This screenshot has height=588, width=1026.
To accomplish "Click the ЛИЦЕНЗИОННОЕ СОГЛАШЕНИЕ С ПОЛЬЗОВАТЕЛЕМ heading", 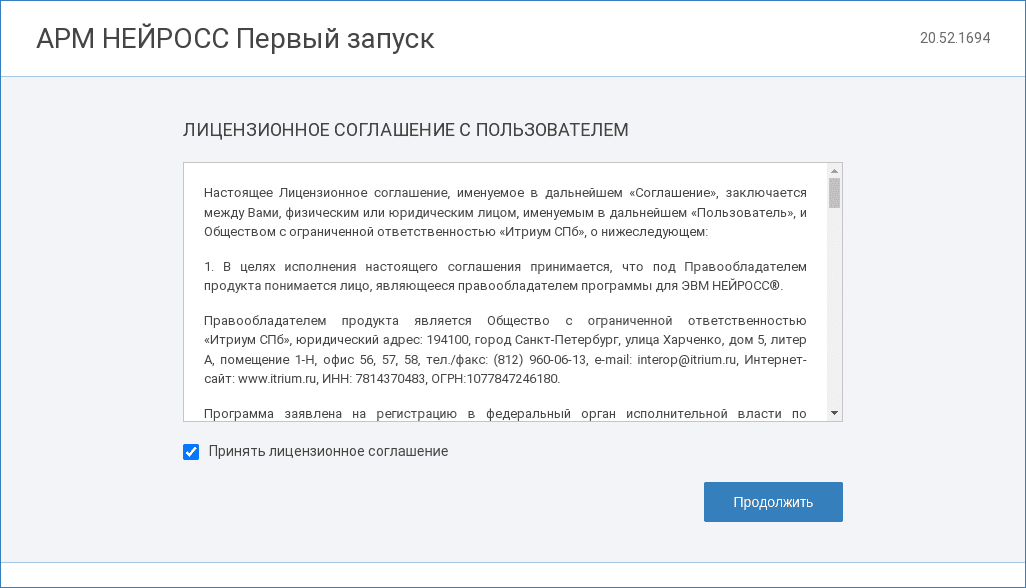I will 406,130.
